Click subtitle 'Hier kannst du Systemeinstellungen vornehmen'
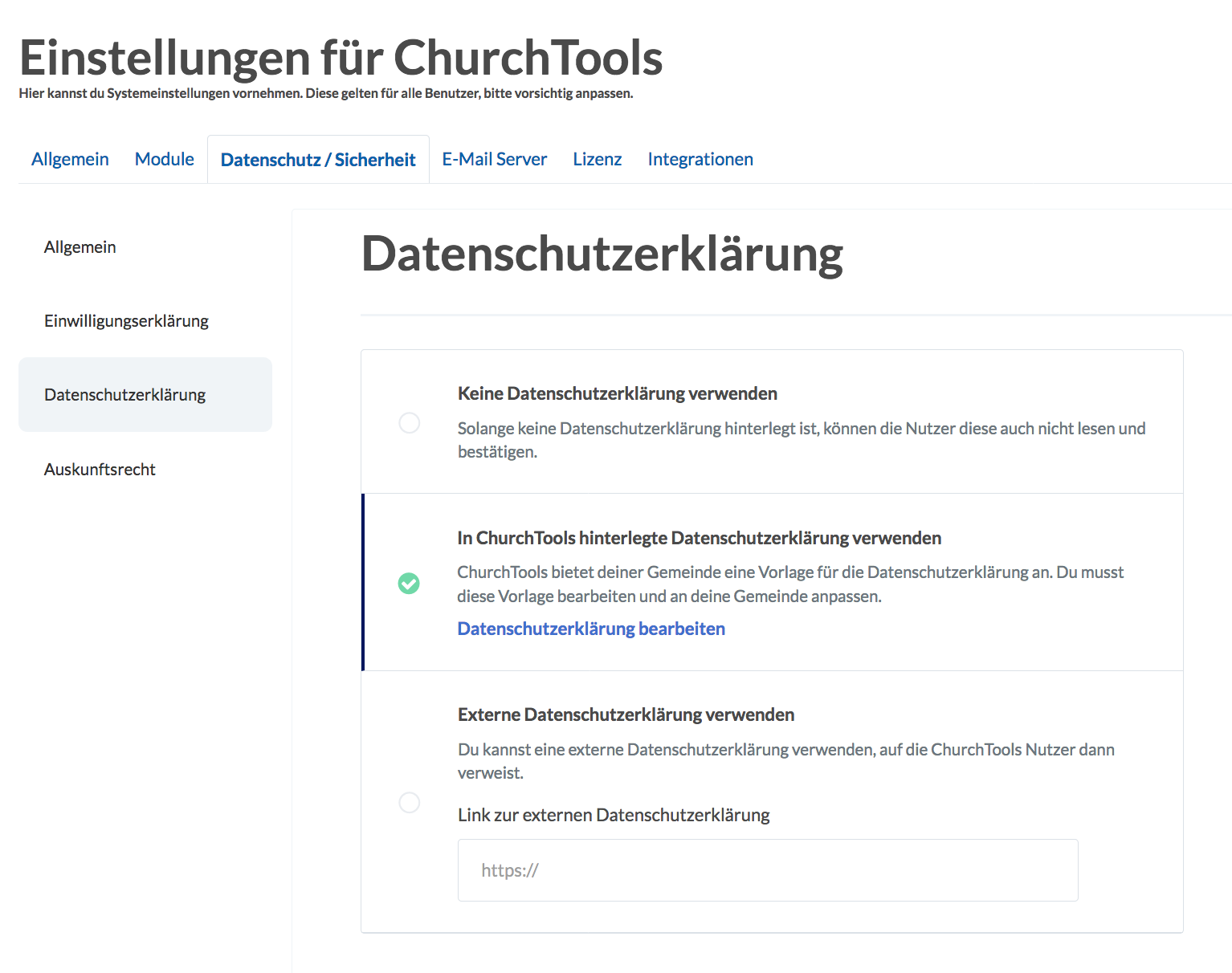The height and width of the screenshot is (973, 1232). 326,93
